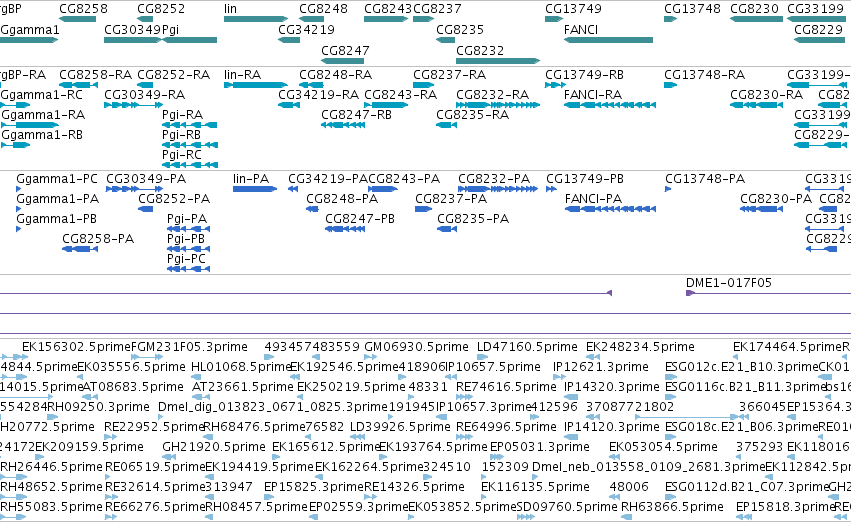This screenshot has width=851, height=522.
Task: Click the FANCI-RA transcript label
Action: (593, 95)
